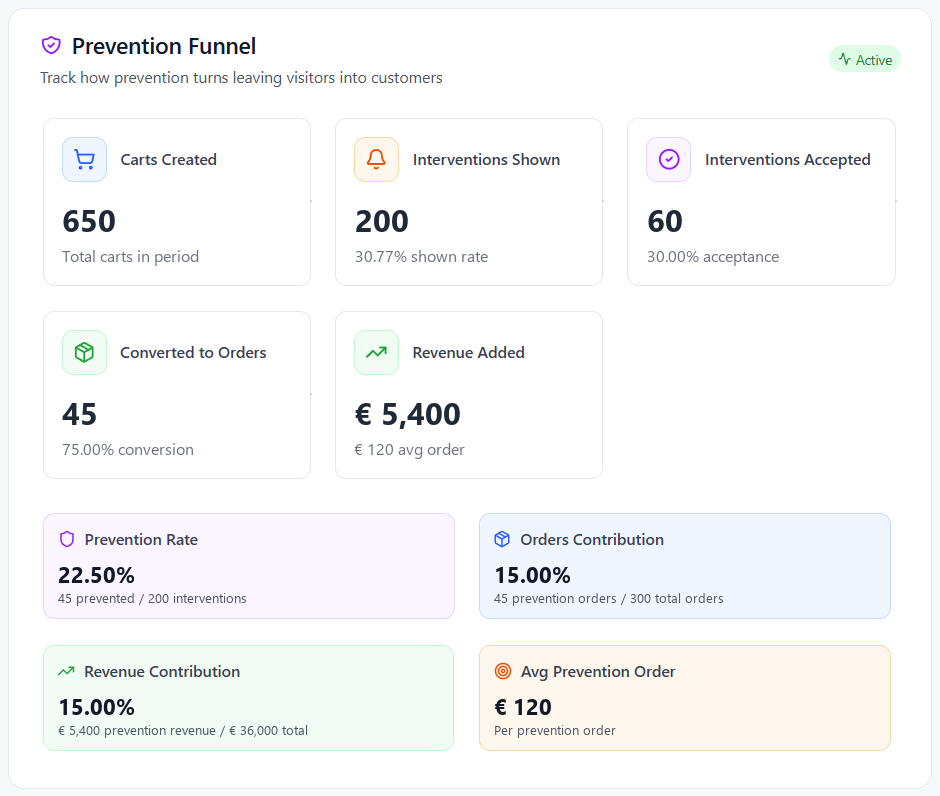The width and height of the screenshot is (940, 796).
Task: Click the € 120 value in Avg Prevention Order card
Action: click(522, 707)
